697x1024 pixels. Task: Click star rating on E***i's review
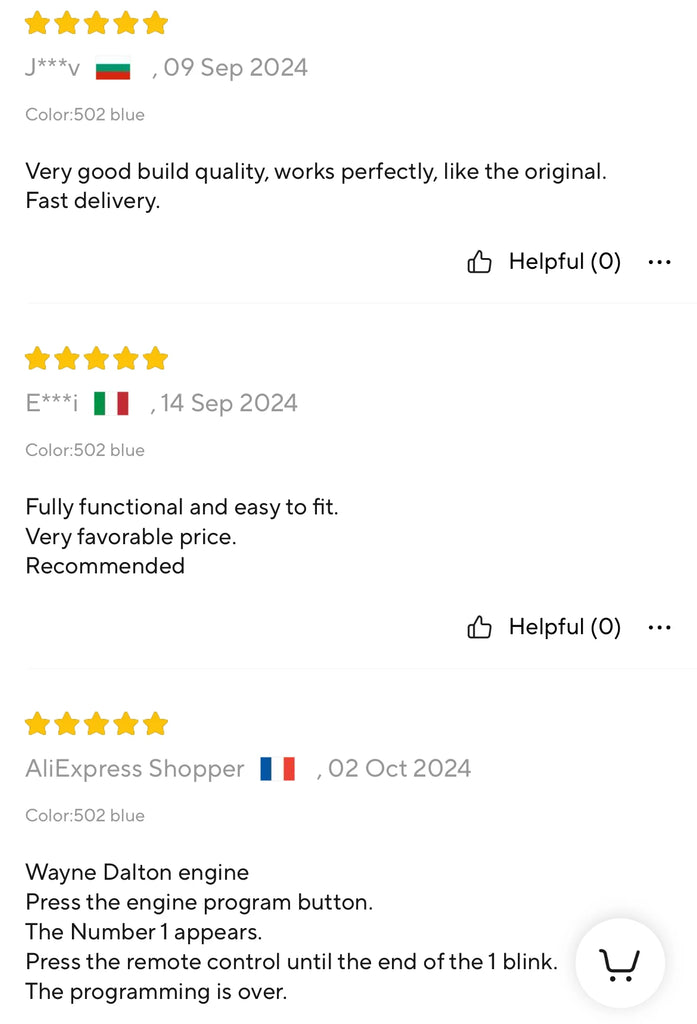tap(96, 358)
